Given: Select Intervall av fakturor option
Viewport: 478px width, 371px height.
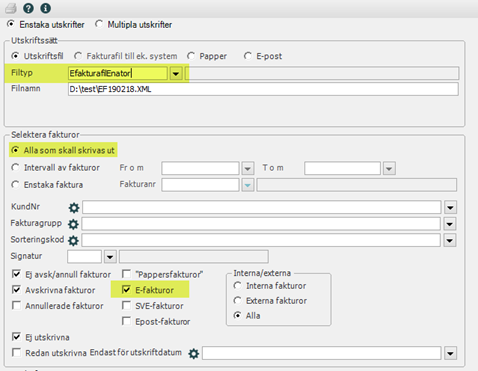Looking at the screenshot, I should [x=15, y=167].
